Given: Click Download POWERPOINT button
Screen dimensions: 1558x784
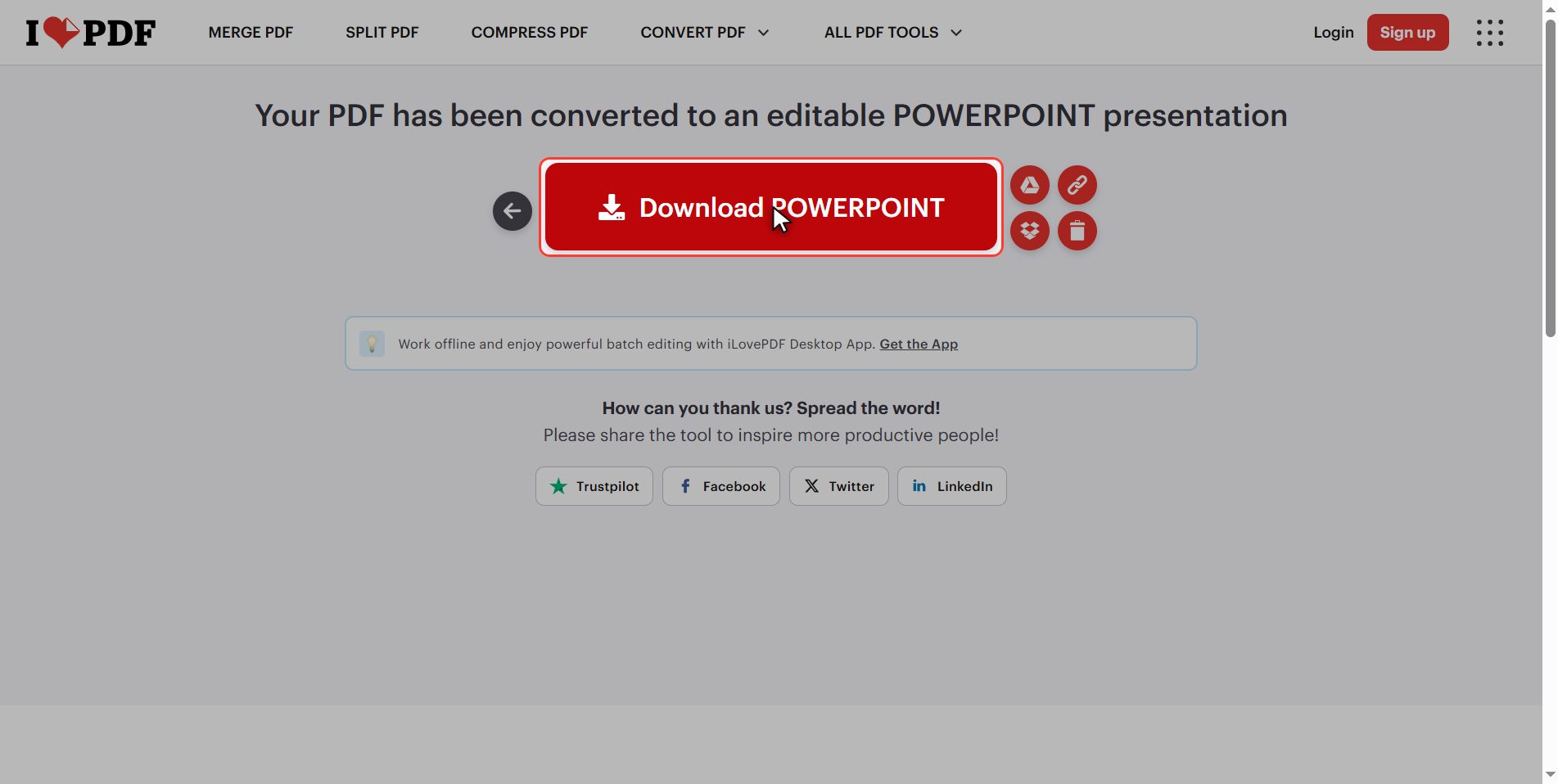Looking at the screenshot, I should pos(771,207).
